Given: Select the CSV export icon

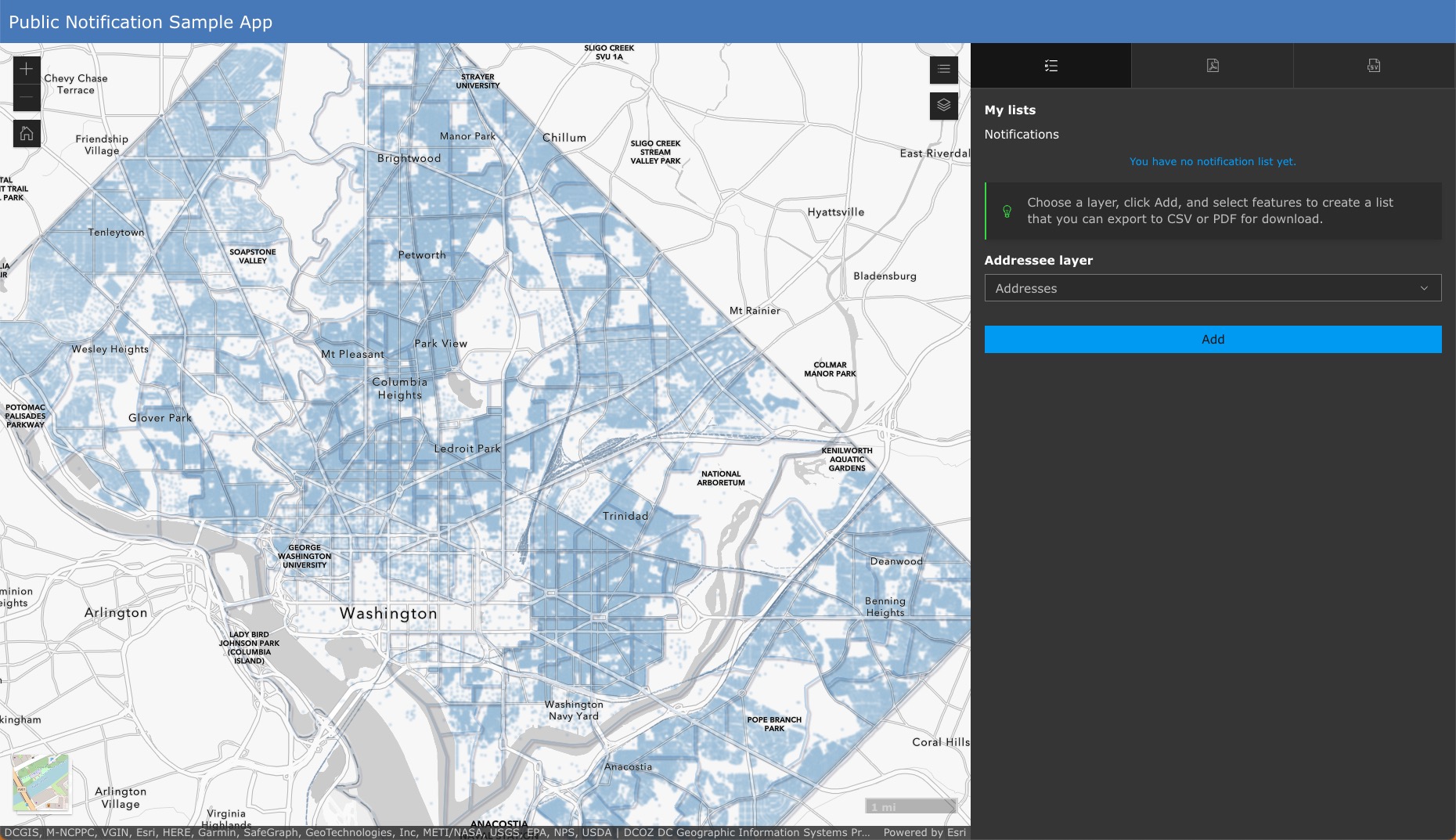Looking at the screenshot, I should 1375,66.
